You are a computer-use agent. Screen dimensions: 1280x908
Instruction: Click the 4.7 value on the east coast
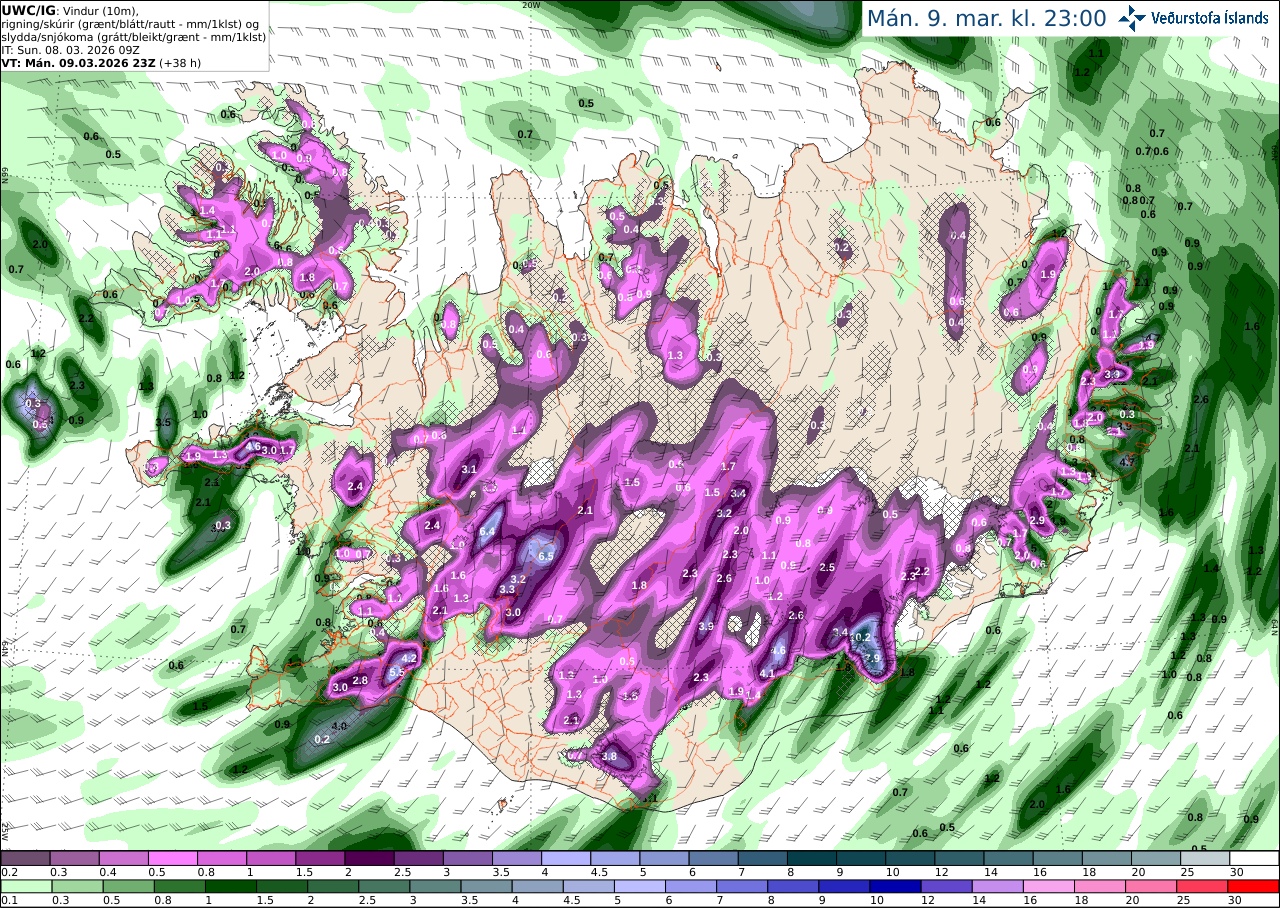tap(1126, 462)
